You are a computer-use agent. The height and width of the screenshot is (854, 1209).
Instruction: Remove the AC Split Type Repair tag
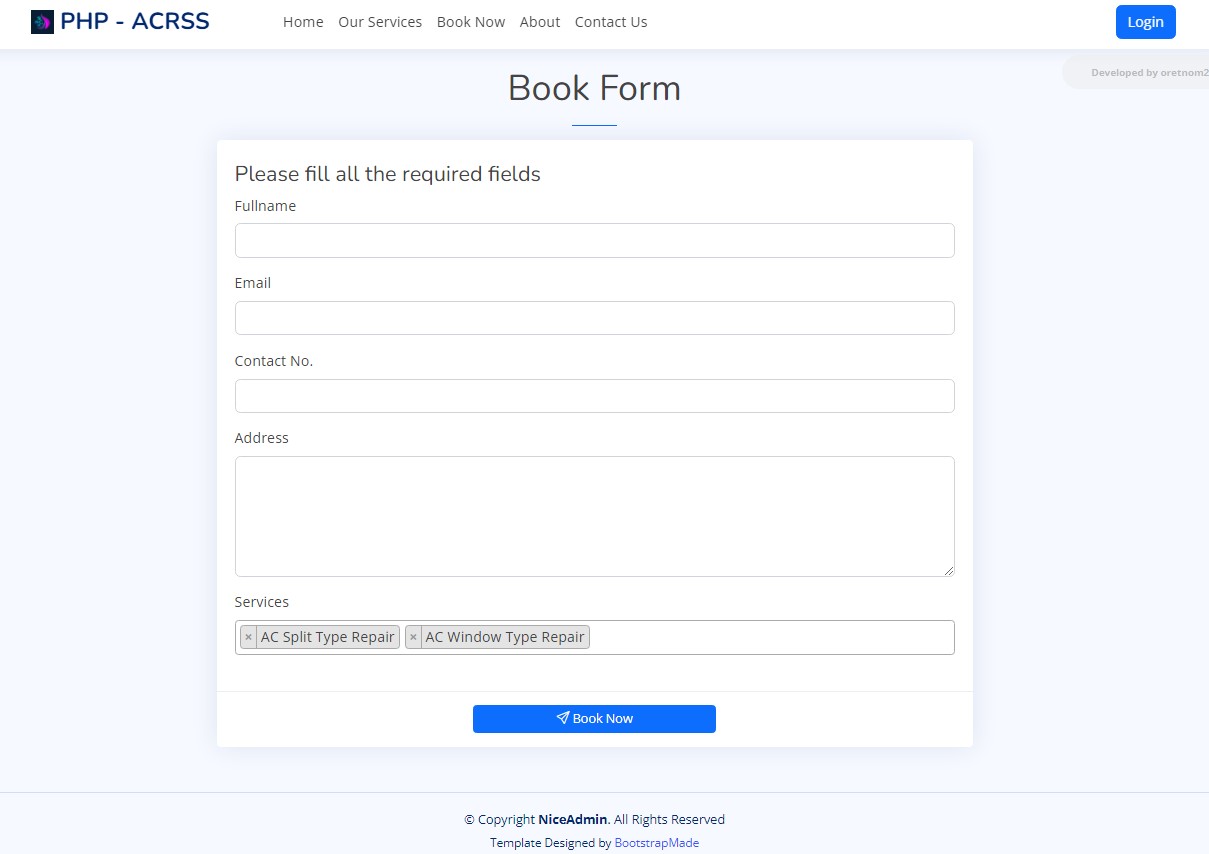pos(249,637)
